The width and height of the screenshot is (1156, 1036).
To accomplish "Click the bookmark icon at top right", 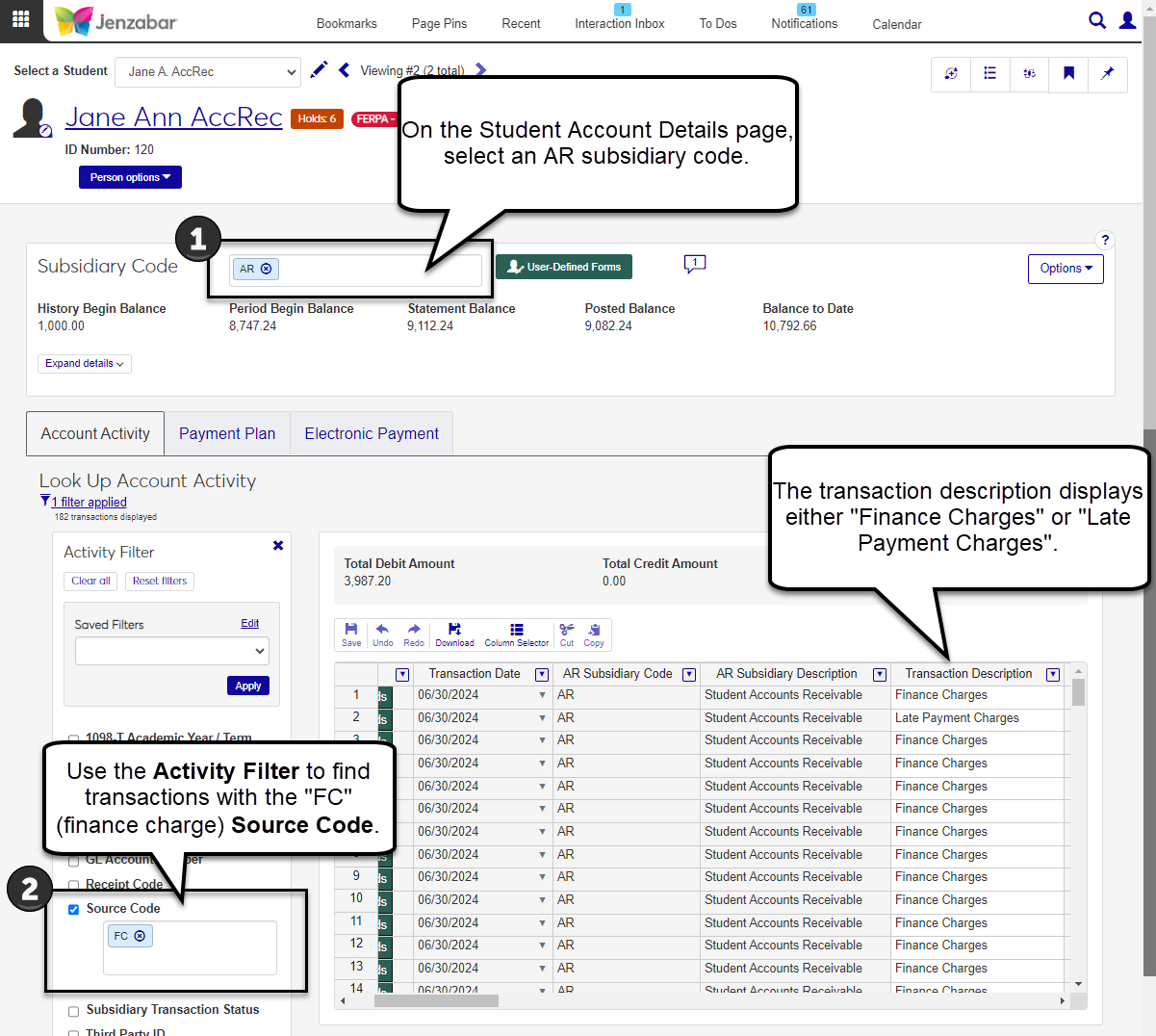I will [1068, 73].
